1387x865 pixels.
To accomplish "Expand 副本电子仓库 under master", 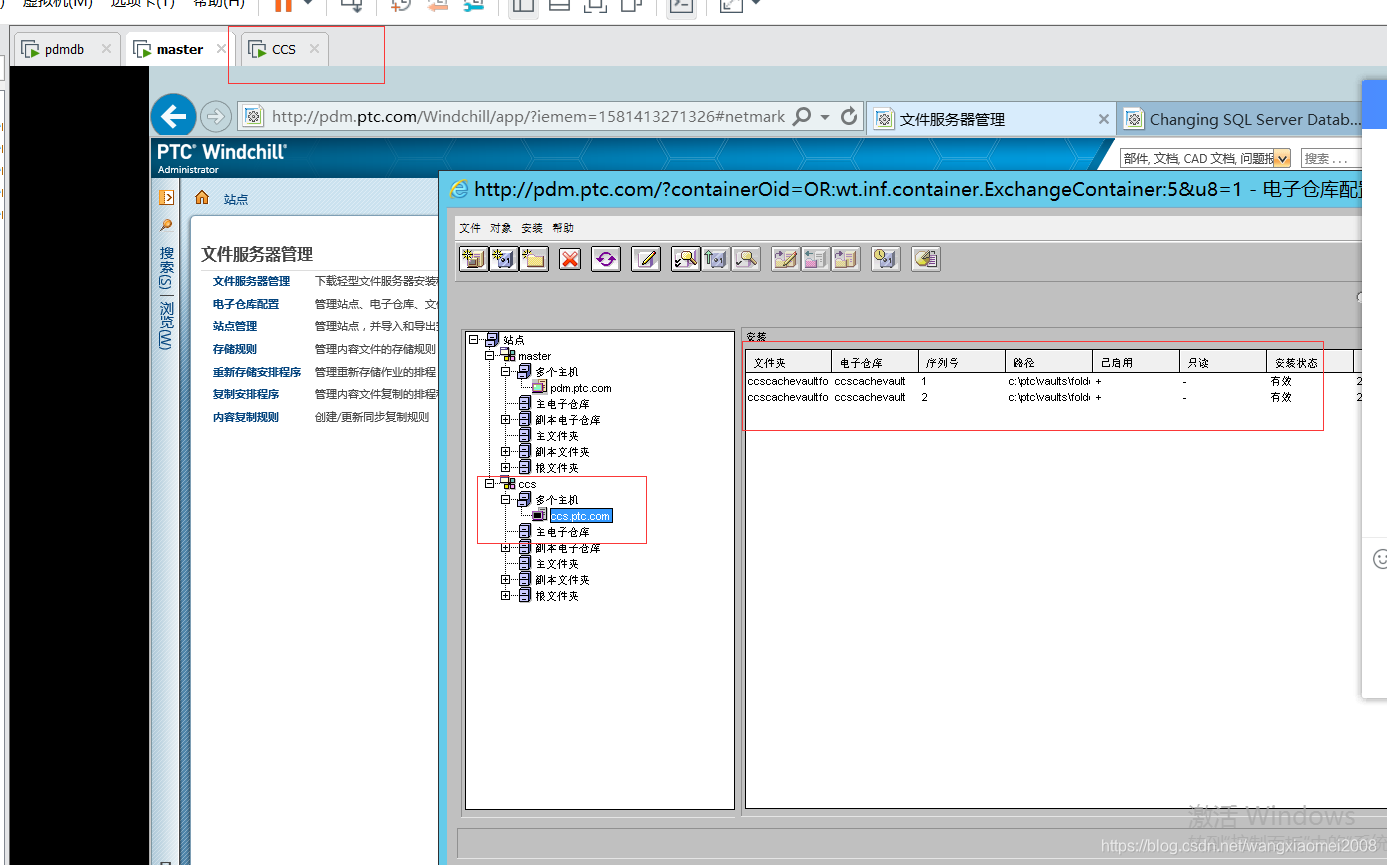I will 506,420.
